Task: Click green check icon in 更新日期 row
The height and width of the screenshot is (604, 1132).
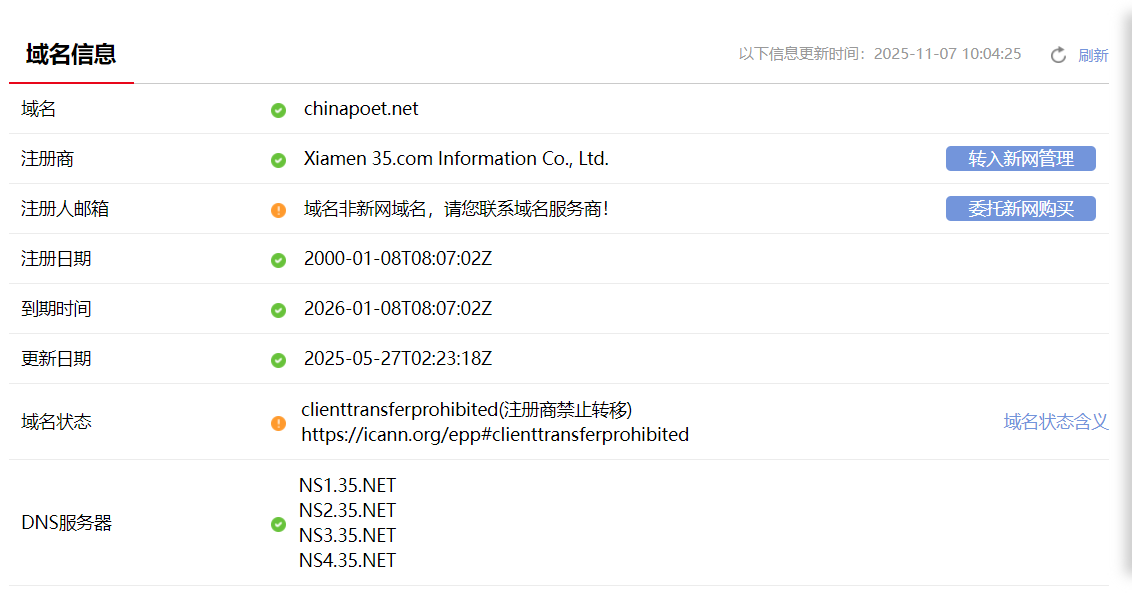Action: click(279, 360)
